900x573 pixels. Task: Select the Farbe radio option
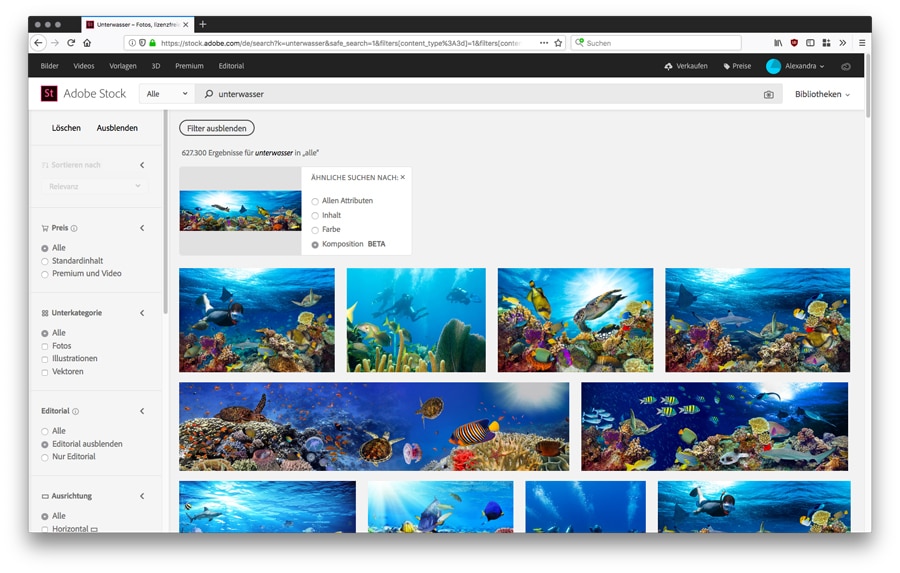tap(315, 230)
